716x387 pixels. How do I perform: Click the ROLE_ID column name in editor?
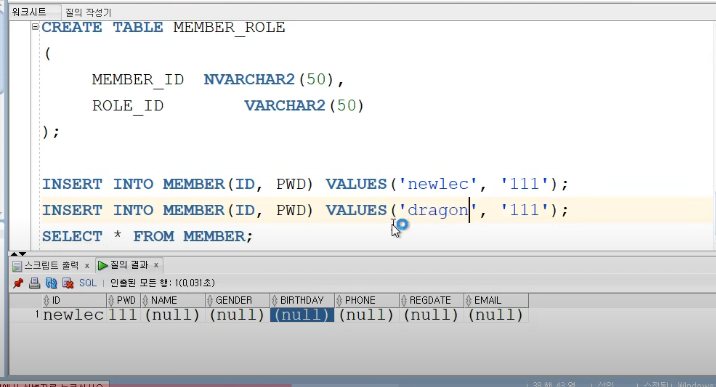tap(128, 106)
